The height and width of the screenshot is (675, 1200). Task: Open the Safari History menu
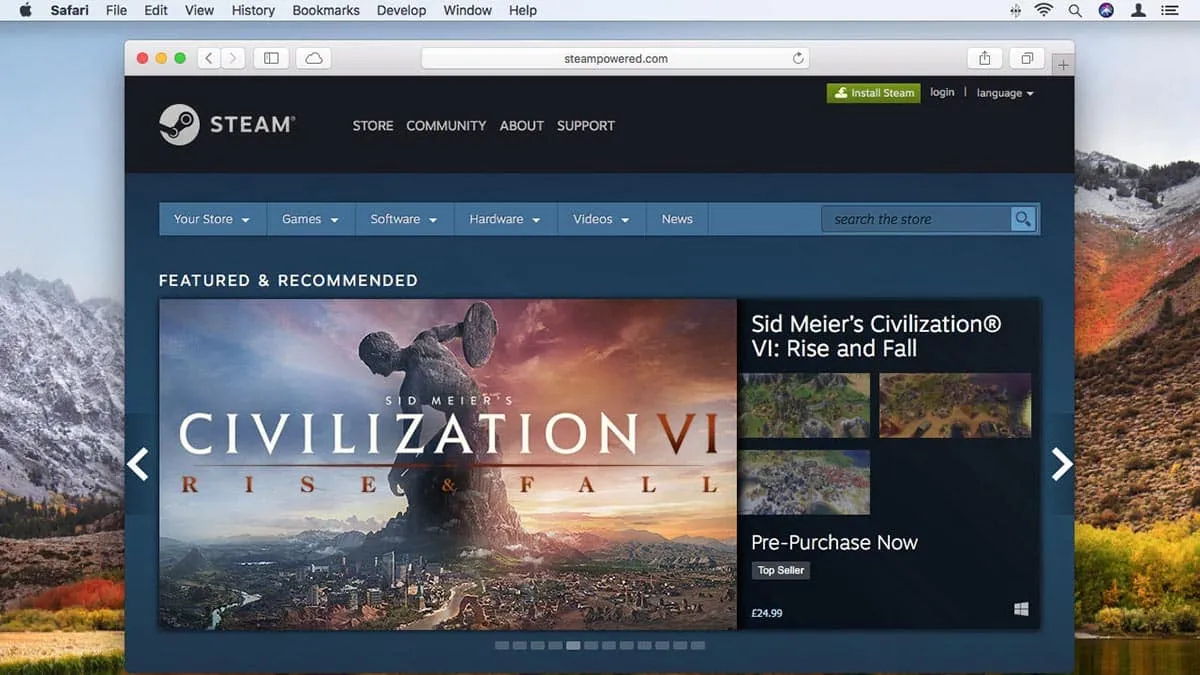253,10
